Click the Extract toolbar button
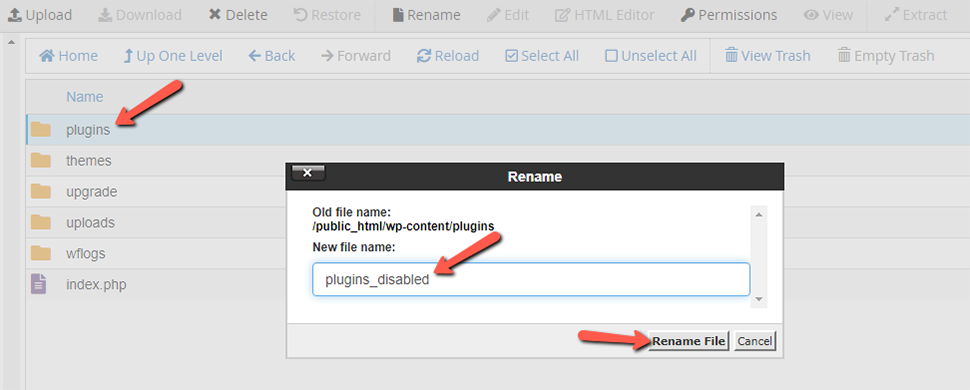The width and height of the screenshot is (970, 390). coord(916,15)
